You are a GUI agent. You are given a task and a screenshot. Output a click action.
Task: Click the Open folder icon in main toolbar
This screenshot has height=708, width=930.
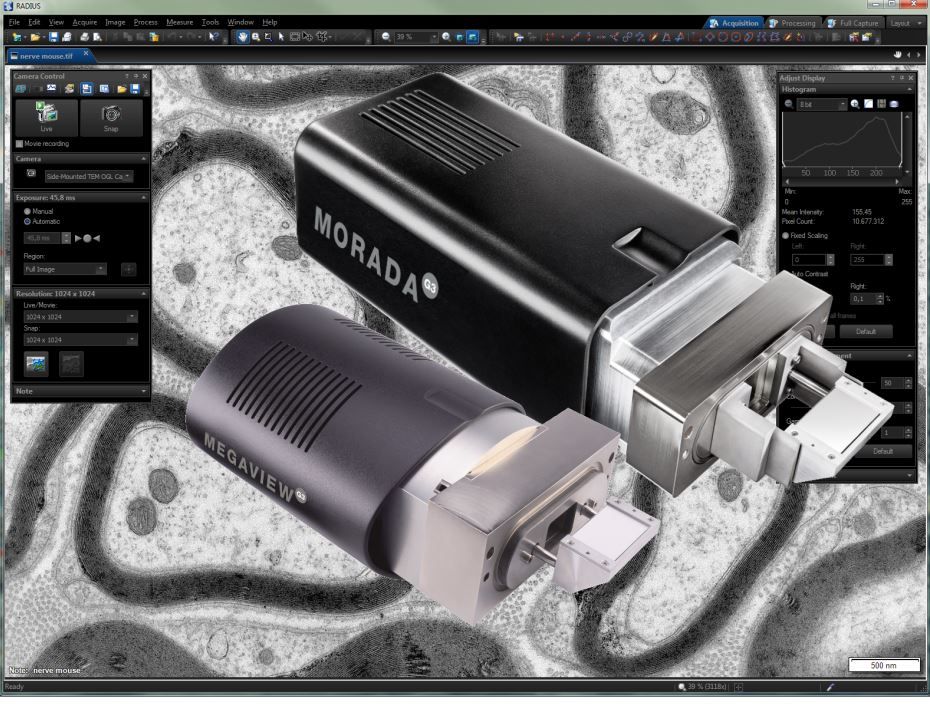[36, 37]
